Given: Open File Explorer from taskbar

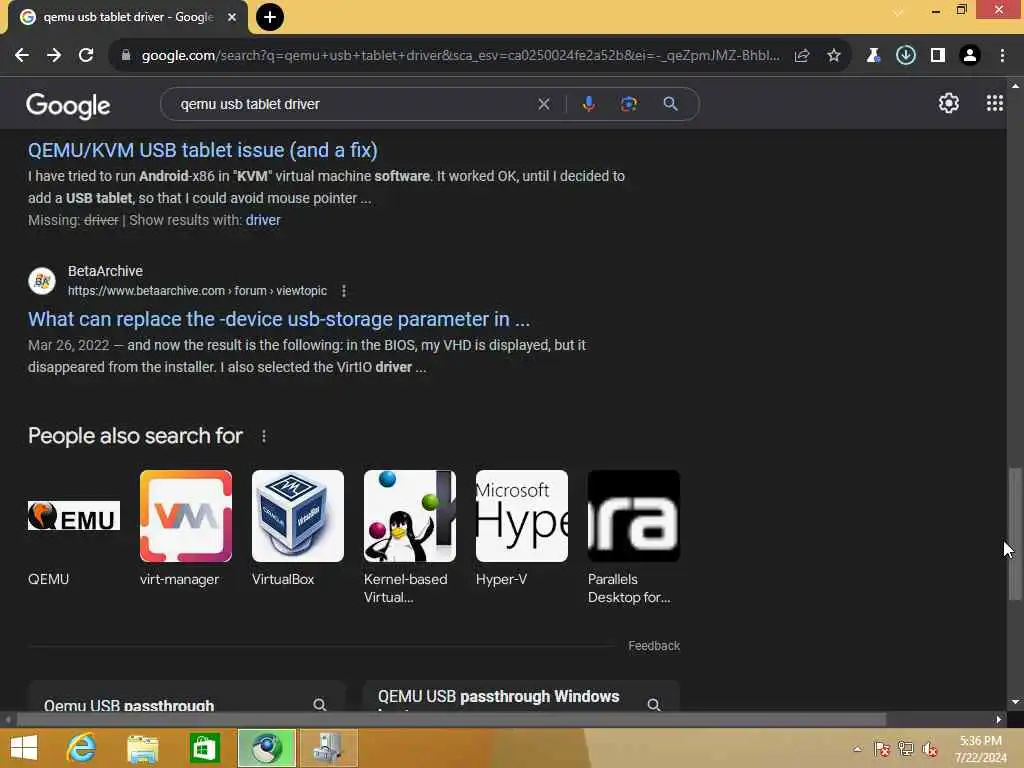Looking at the screenshot, I should 142,748.
